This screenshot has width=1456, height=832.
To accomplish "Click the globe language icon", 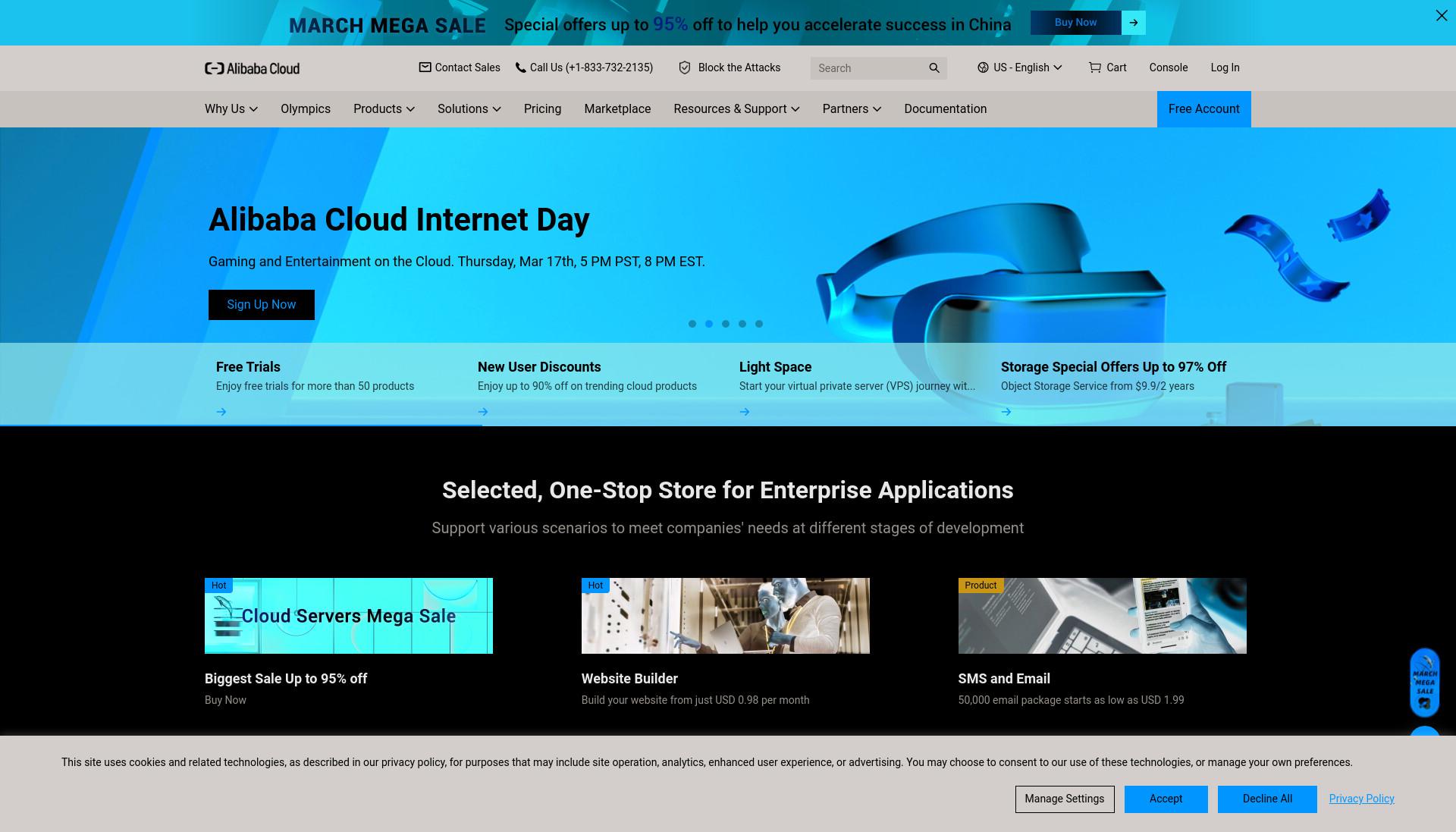I will pos(983,68).
